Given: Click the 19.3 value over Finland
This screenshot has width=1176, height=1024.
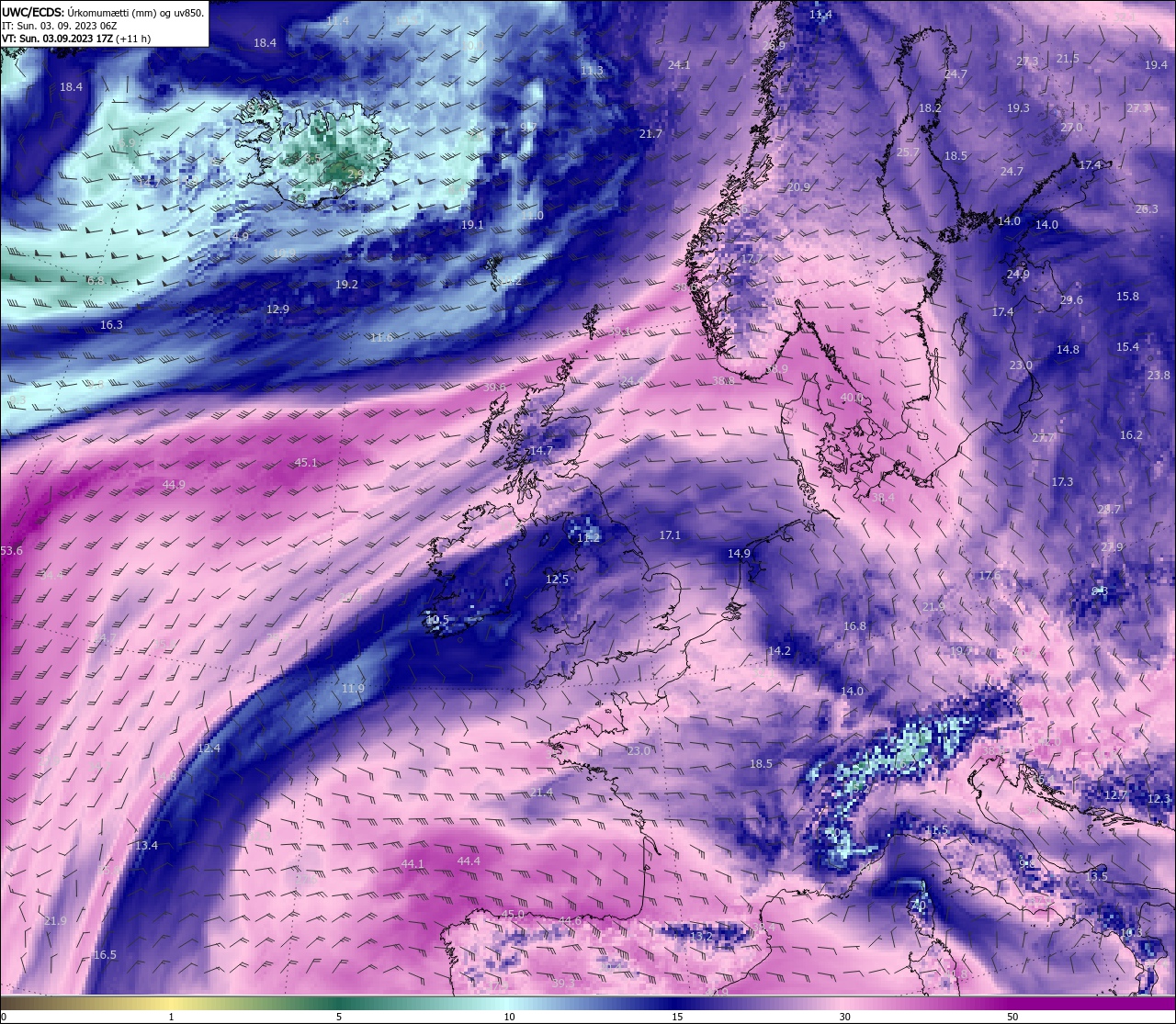Looking at the screenshot, I should (1018, 108).
